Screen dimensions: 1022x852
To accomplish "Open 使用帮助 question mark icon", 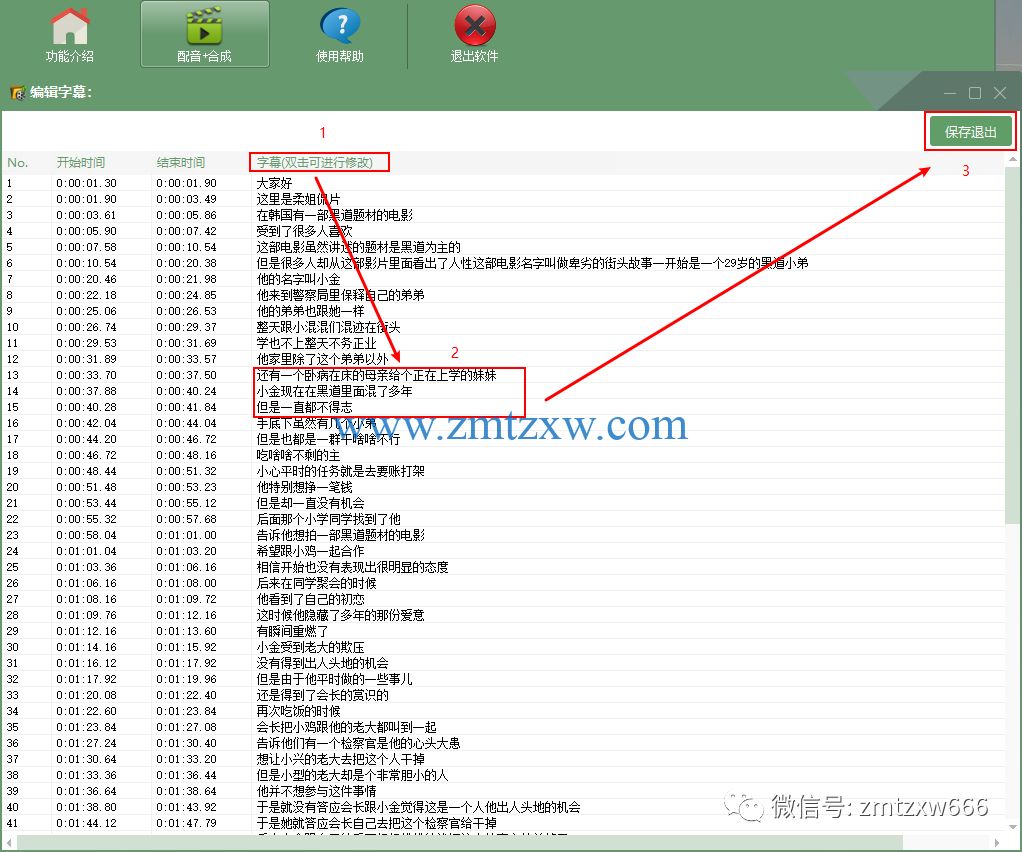I will pyautogui.click(x=340, y=27).
